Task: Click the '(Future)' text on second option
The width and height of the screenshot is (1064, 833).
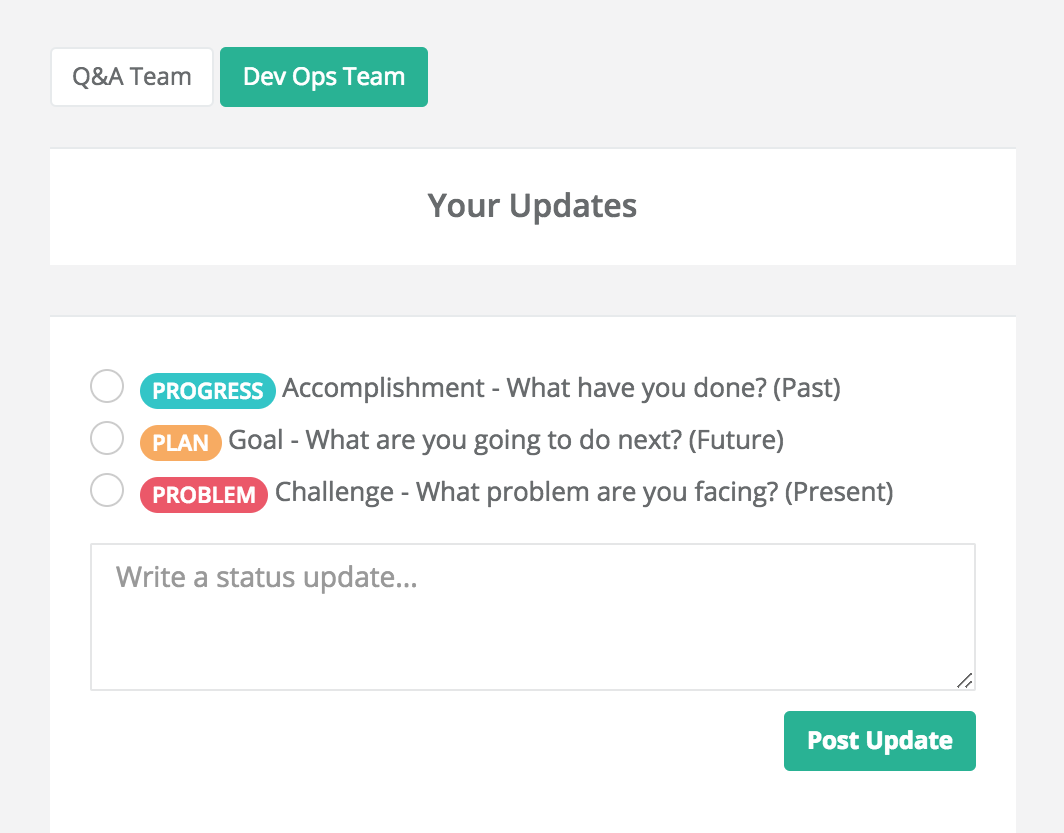Action: (736, 440)
